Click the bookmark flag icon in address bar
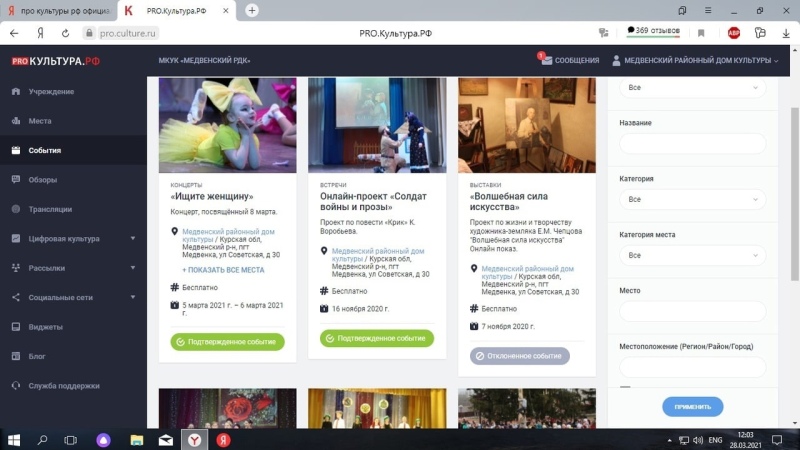The width and height of the screenshot is (800, 450). pyautogui.click(x=701, y=32)
